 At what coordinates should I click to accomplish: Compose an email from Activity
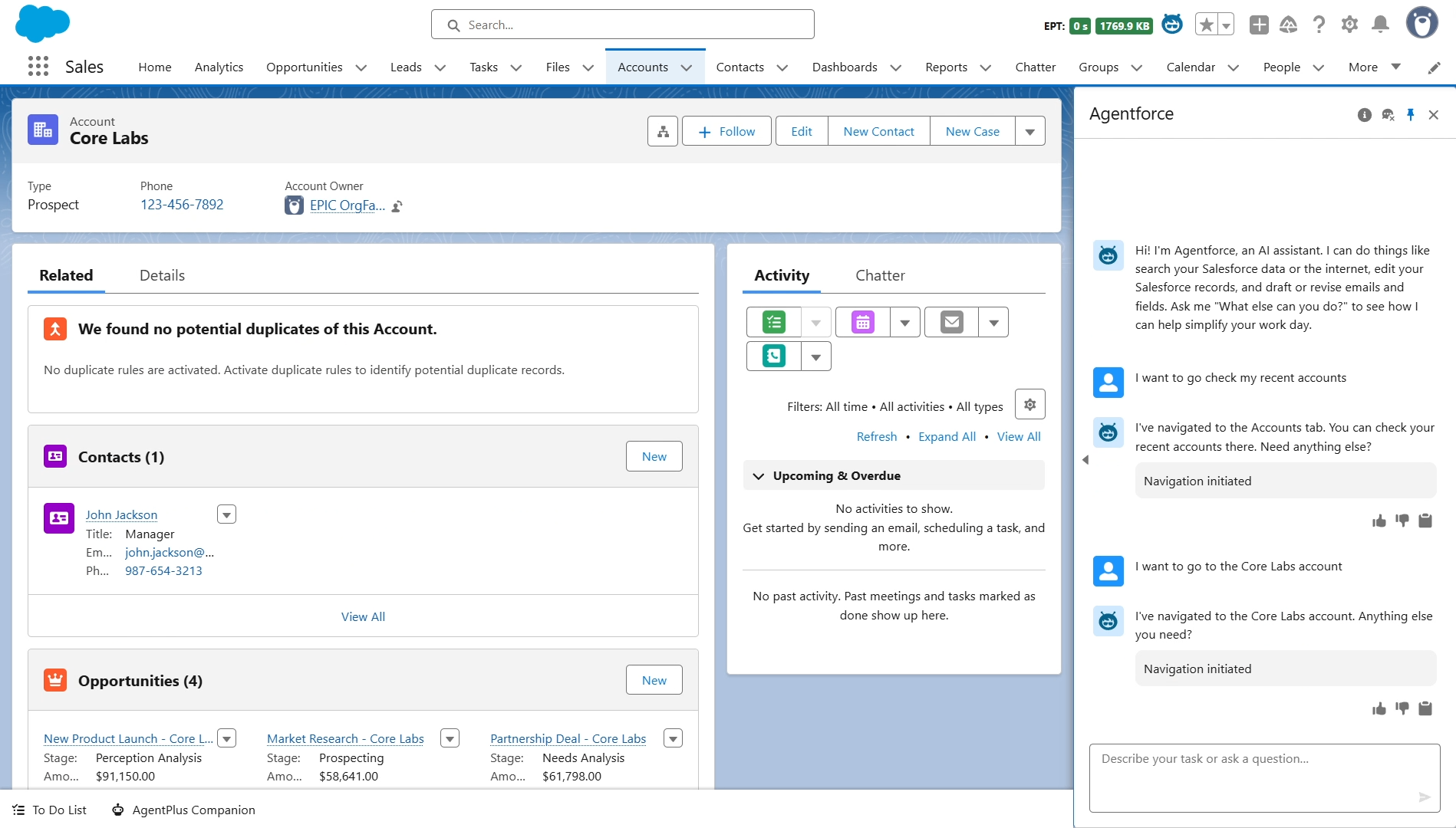pos(952,323)
